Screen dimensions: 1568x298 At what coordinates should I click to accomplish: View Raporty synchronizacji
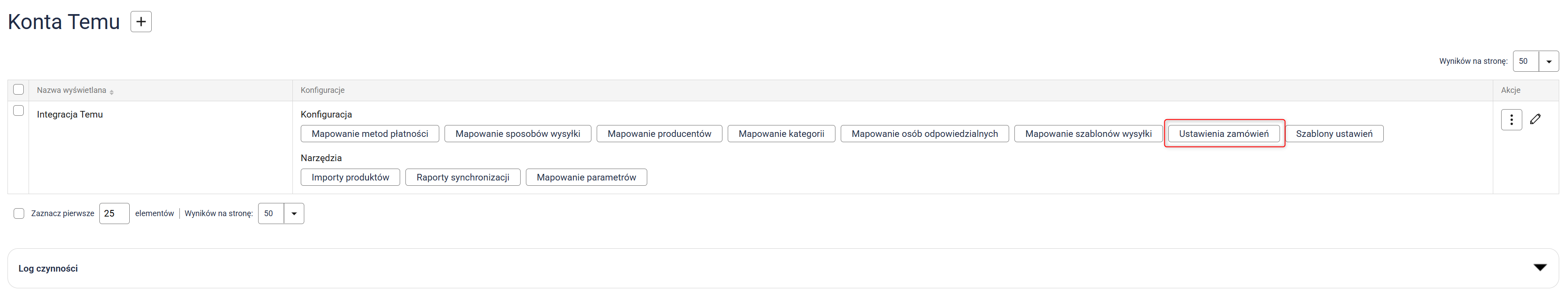click(x=463, y=177)
